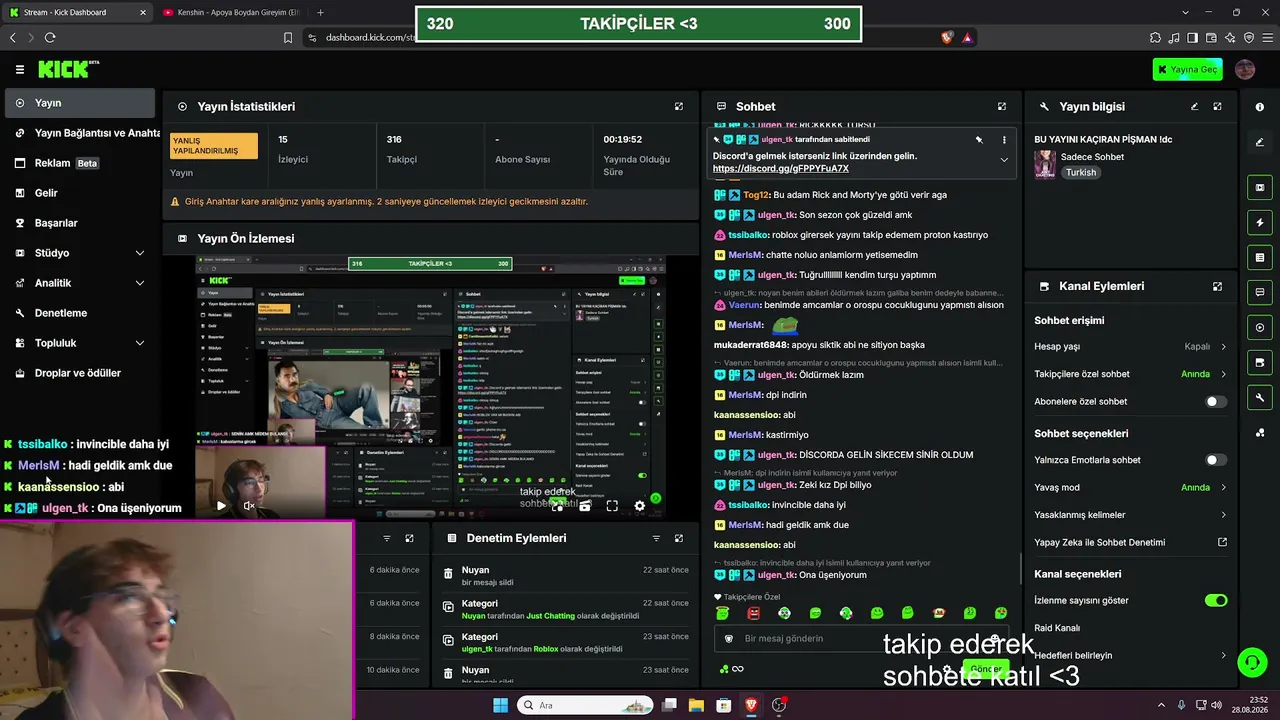Toggle the chat bubble widget in right sidebar
1280x720 pixels.
coord(1260,292)
